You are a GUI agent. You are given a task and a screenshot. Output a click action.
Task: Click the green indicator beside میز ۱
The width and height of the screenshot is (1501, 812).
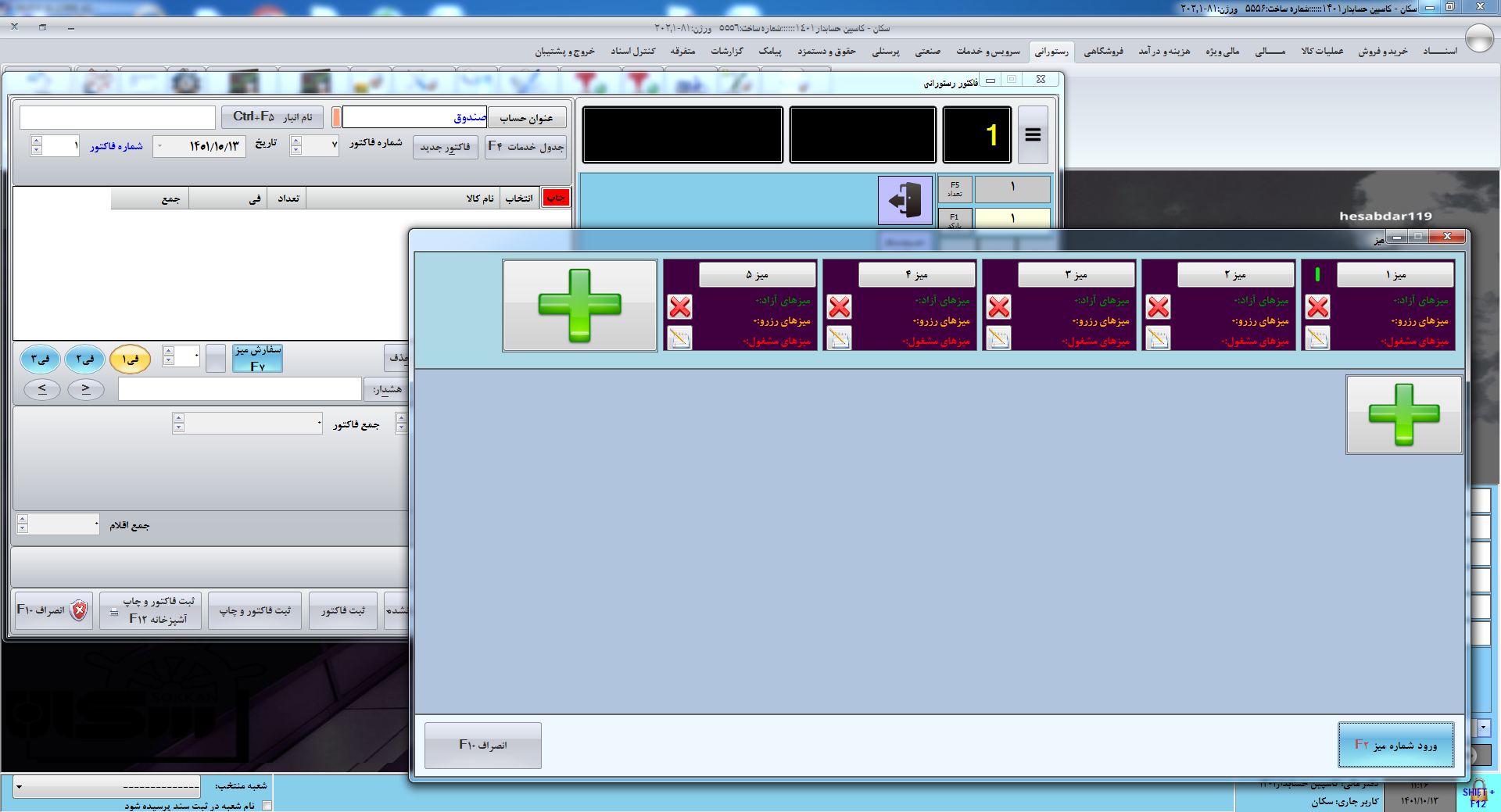click(x=1317, y=274)
